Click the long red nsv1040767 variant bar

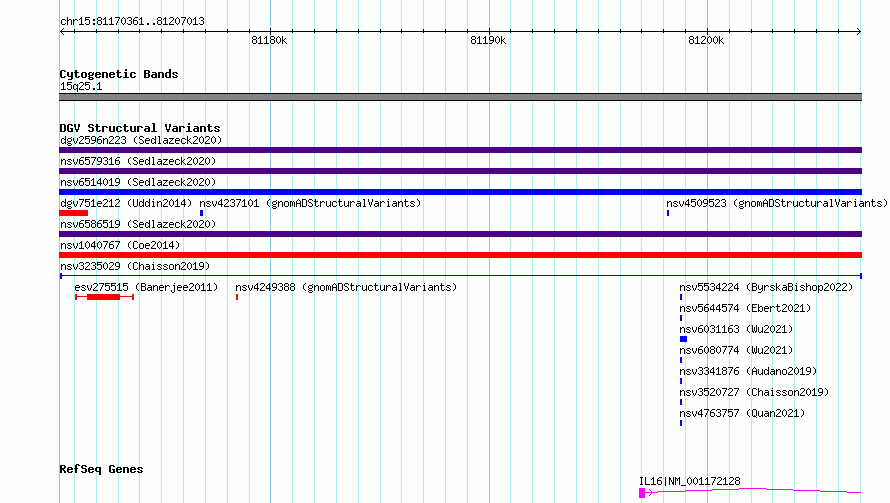460,255
